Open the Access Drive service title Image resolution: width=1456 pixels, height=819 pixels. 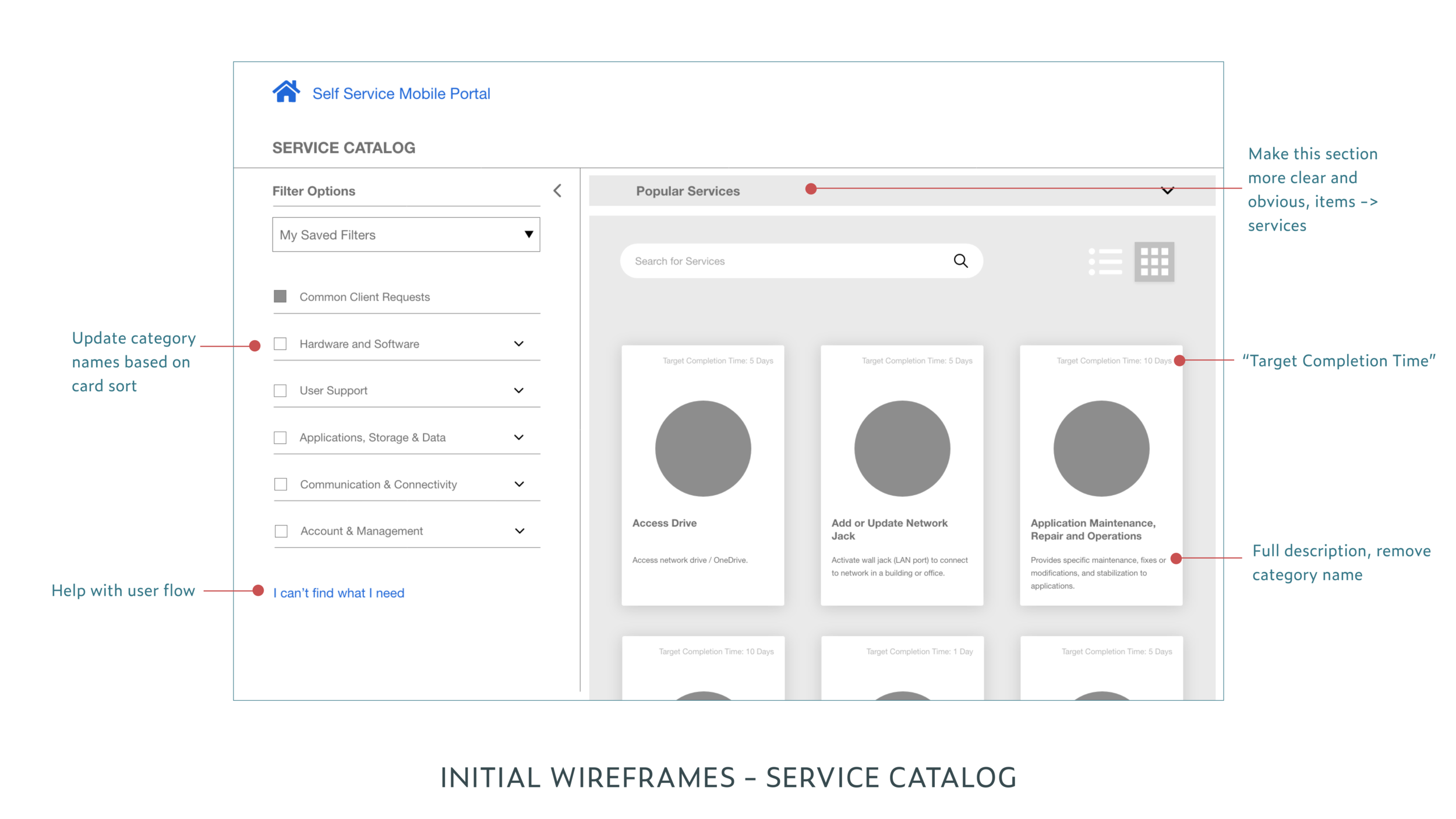664,523
